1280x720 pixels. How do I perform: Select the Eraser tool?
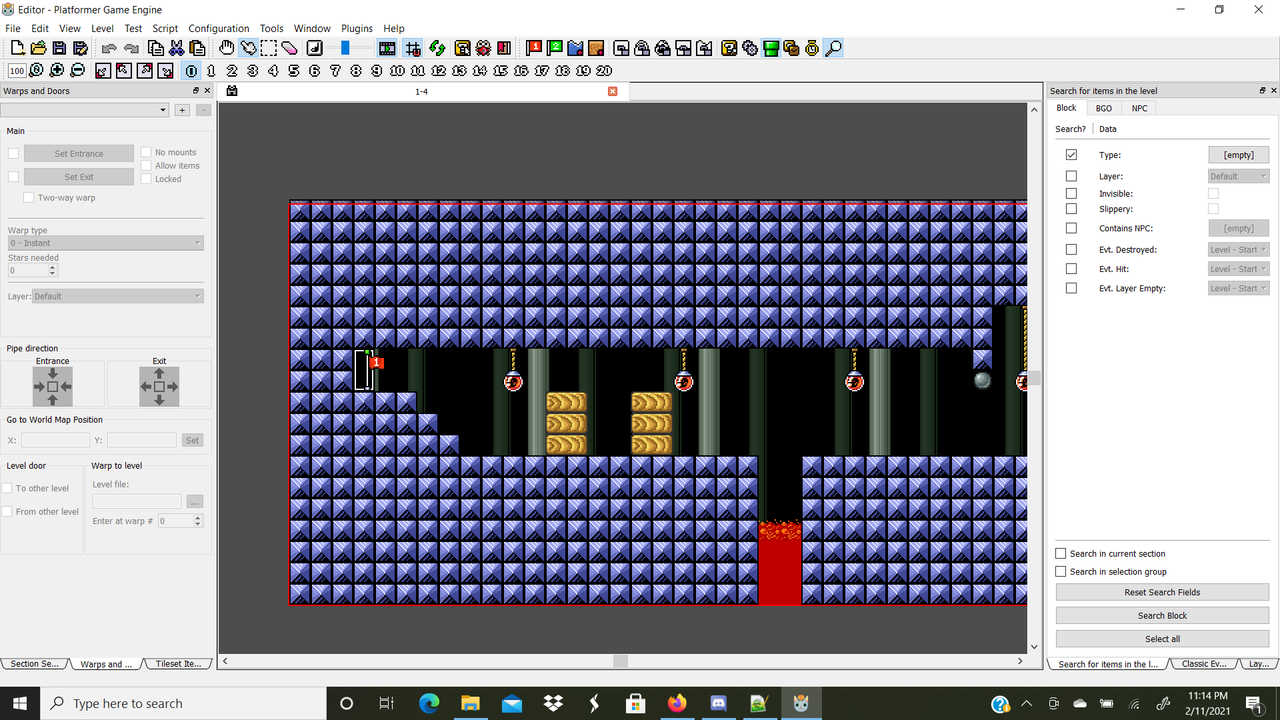point(289,47)
